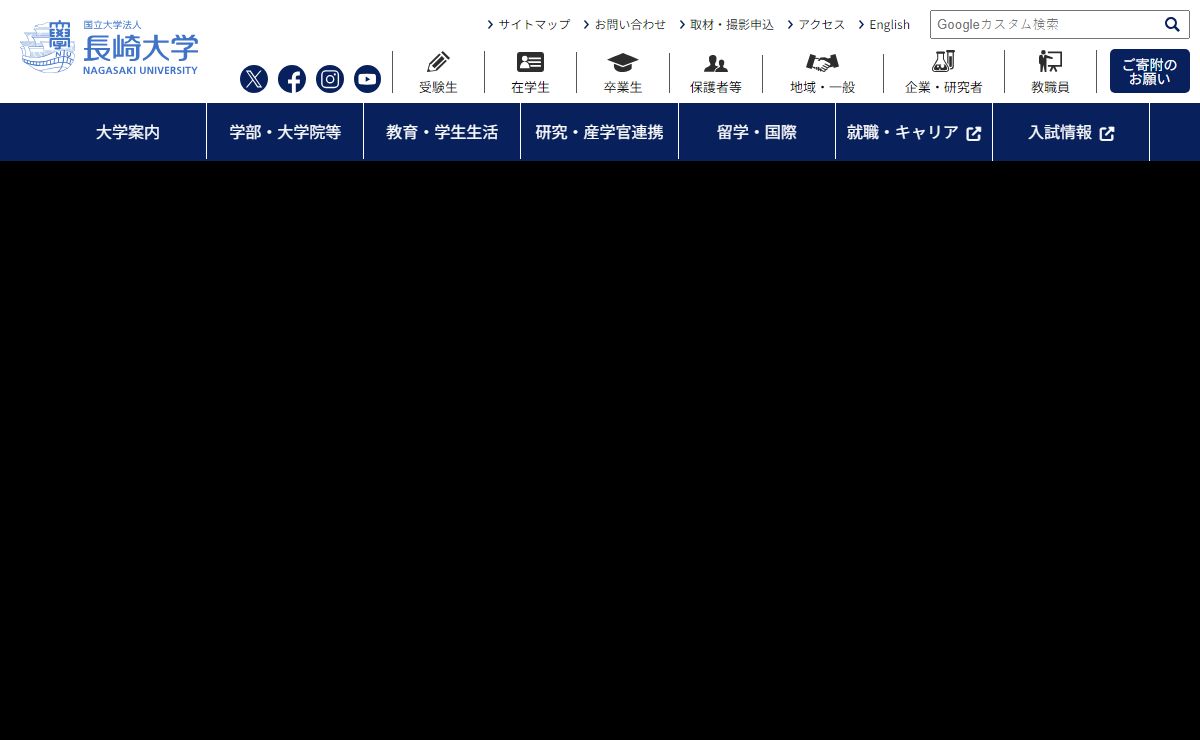Click the 受験生 pencil icon

438,63
